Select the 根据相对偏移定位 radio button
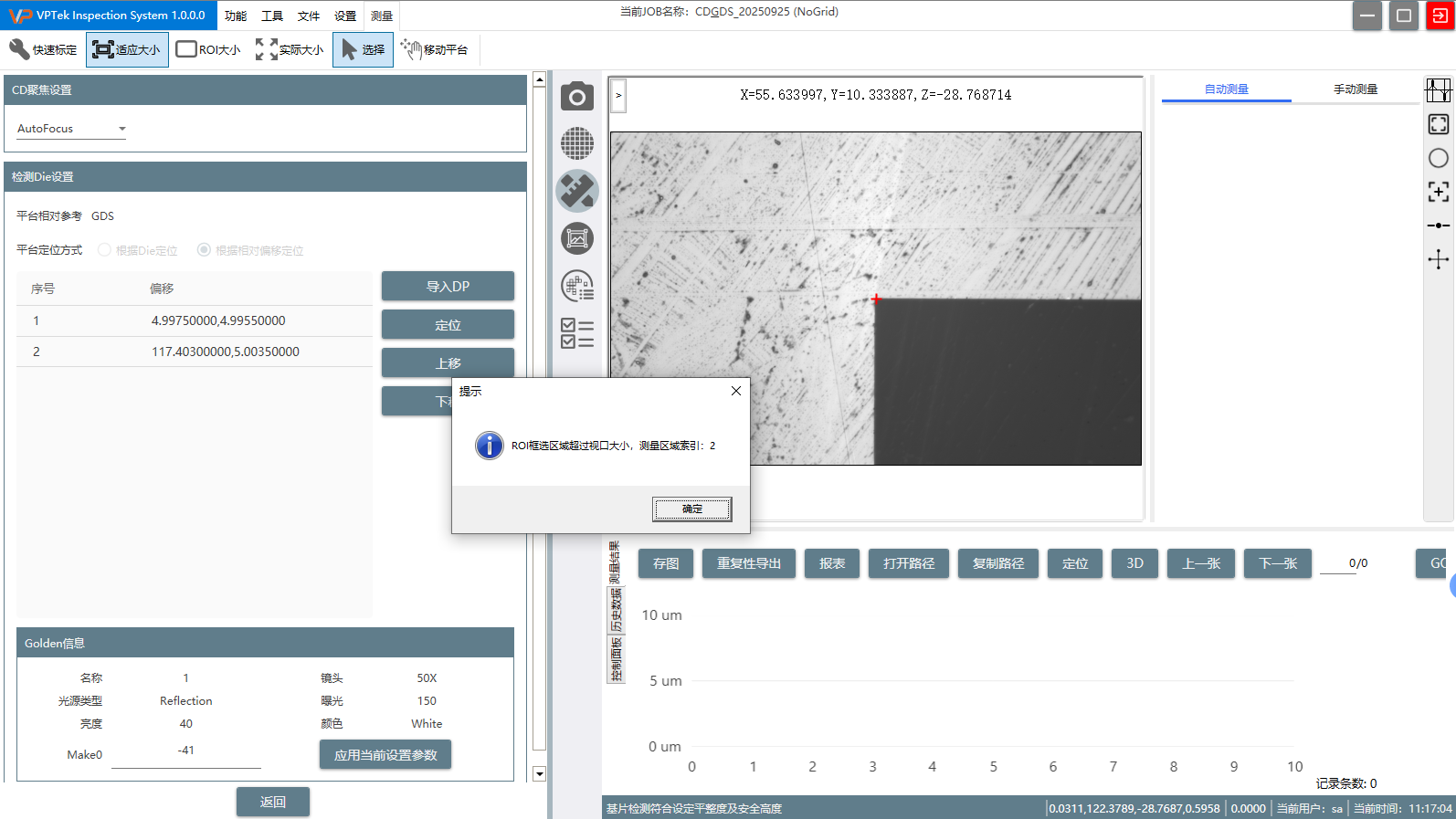The image size is (1456, 819). [x=204, y=250]
